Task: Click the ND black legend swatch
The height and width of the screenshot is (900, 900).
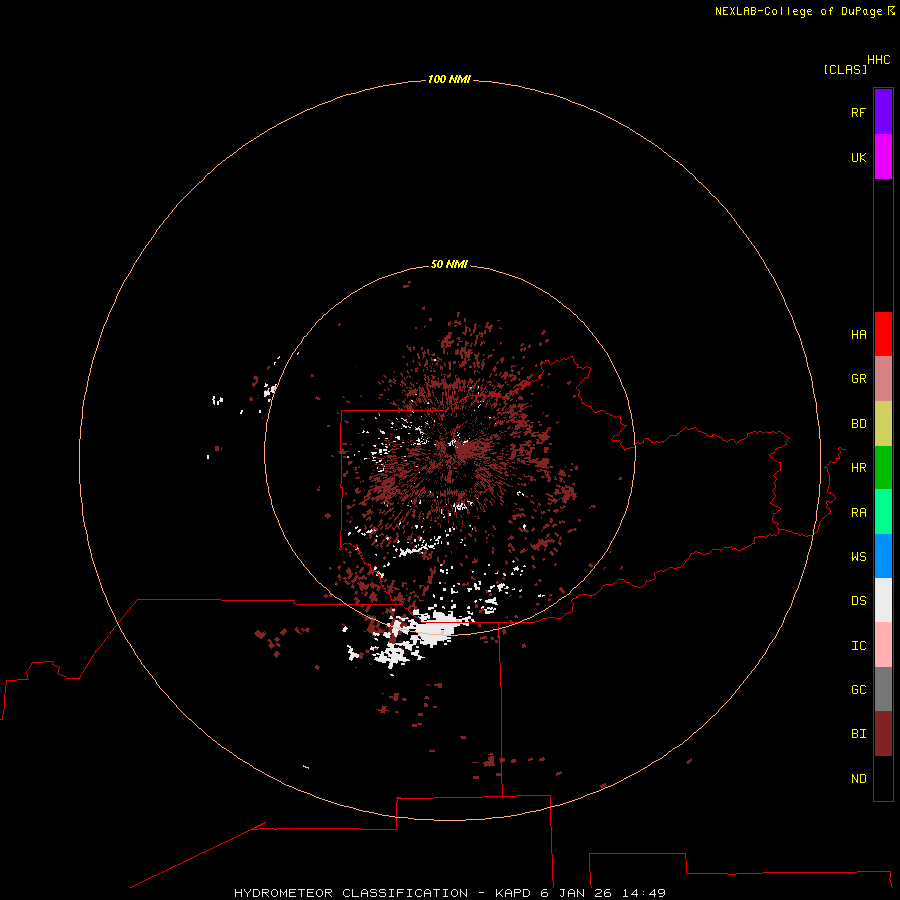Action: [x=883, y=778]
